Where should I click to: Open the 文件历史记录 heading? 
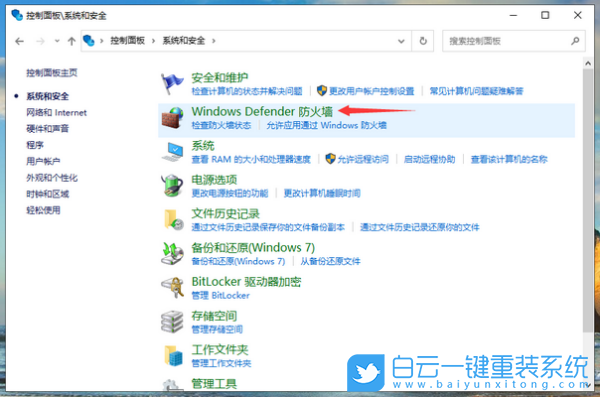point(225,214)
